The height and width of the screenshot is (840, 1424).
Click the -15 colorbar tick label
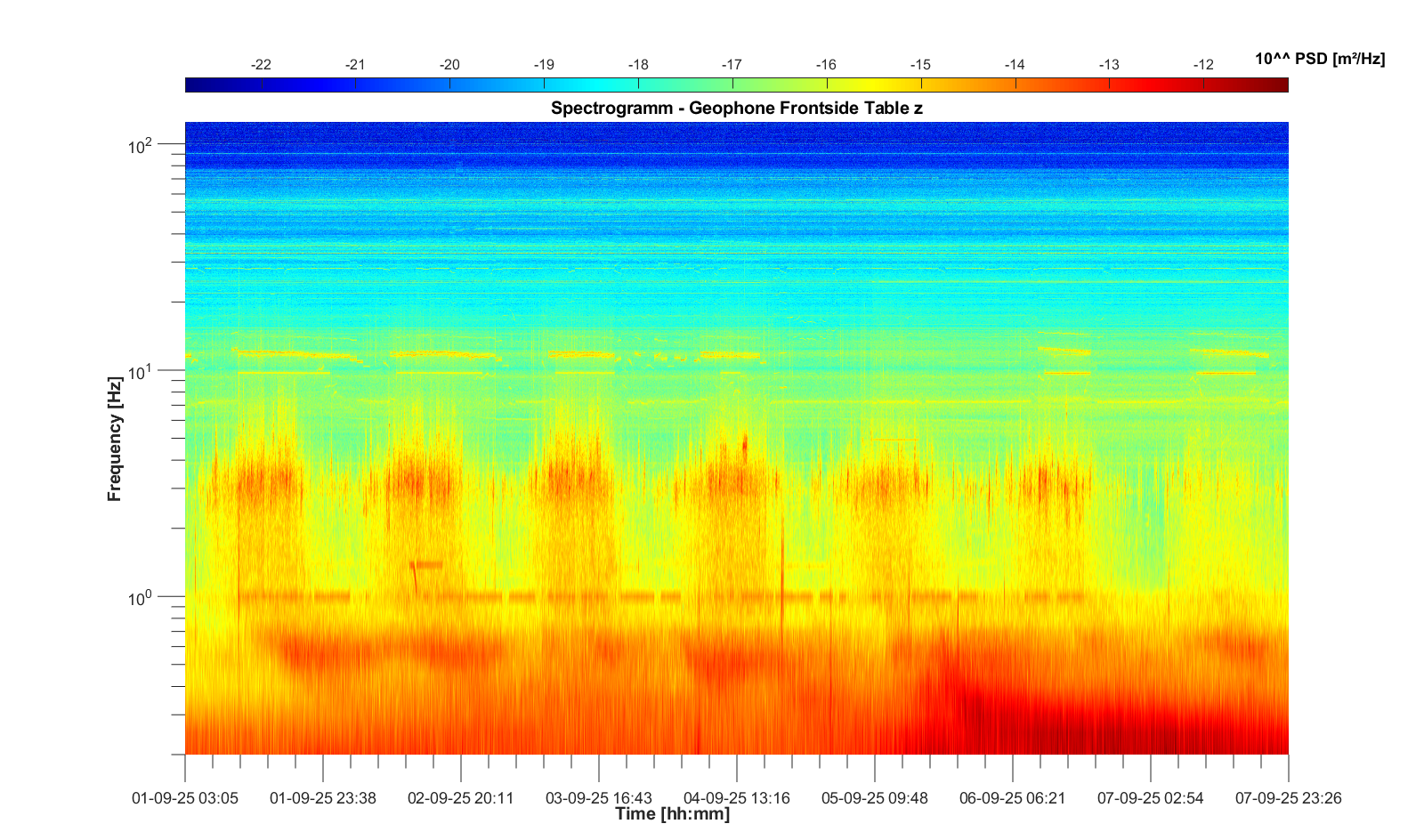click(920, 65)
